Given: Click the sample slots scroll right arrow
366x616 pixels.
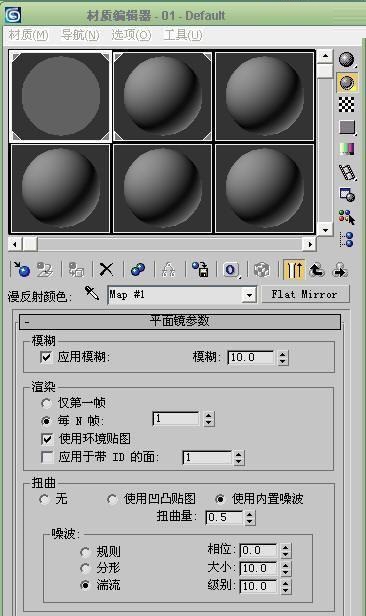Looking at the screenshot, I should 309,244.
